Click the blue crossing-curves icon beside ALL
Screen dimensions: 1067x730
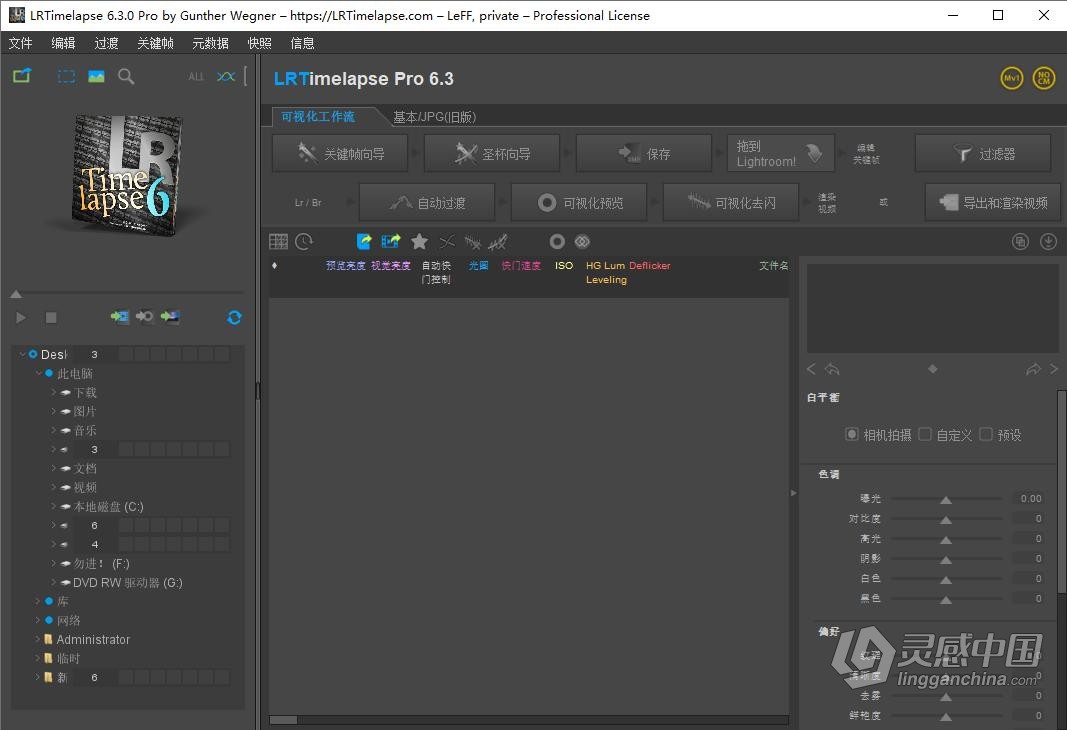226,76
